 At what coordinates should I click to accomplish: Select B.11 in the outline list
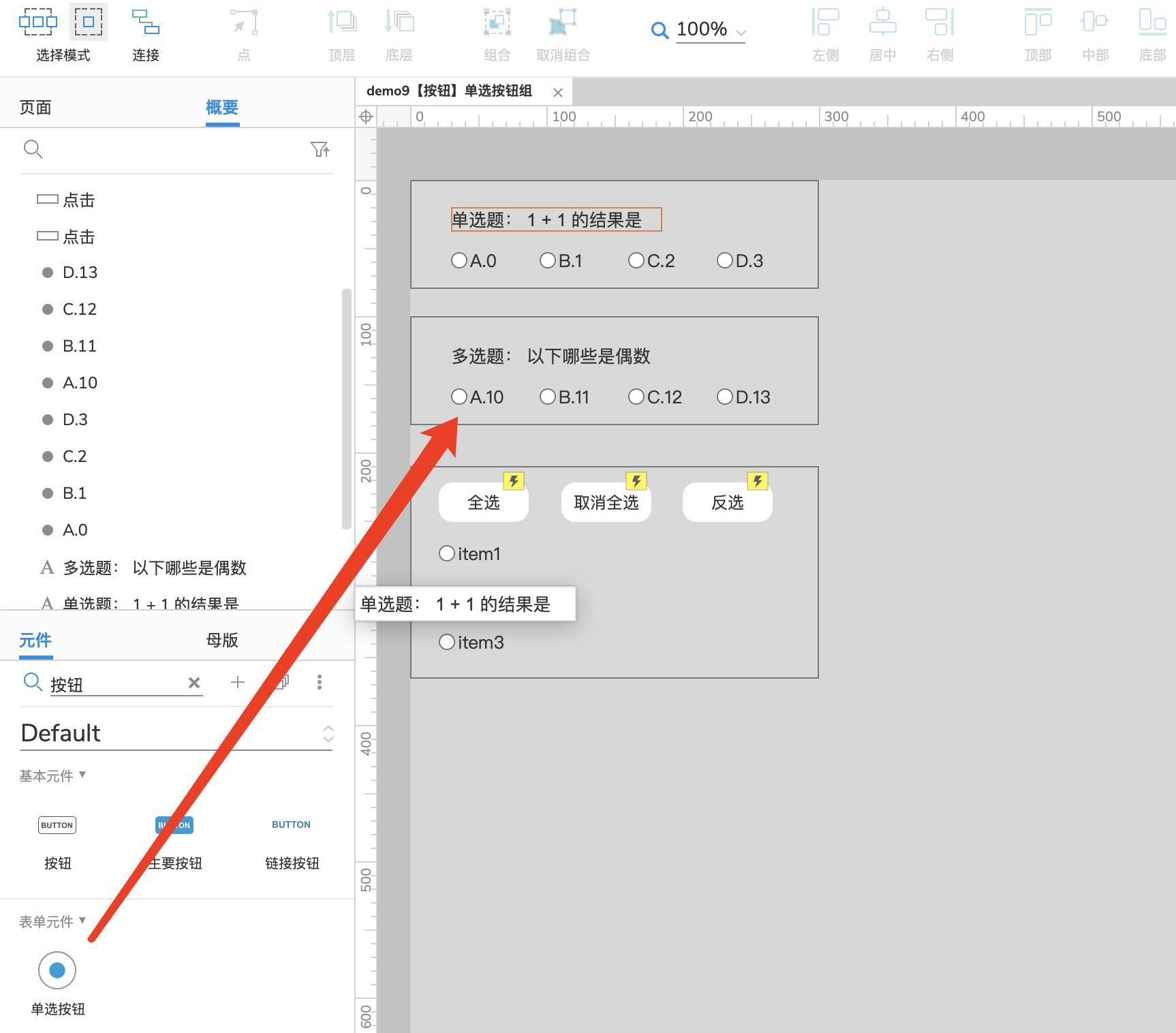coord(80,346)
